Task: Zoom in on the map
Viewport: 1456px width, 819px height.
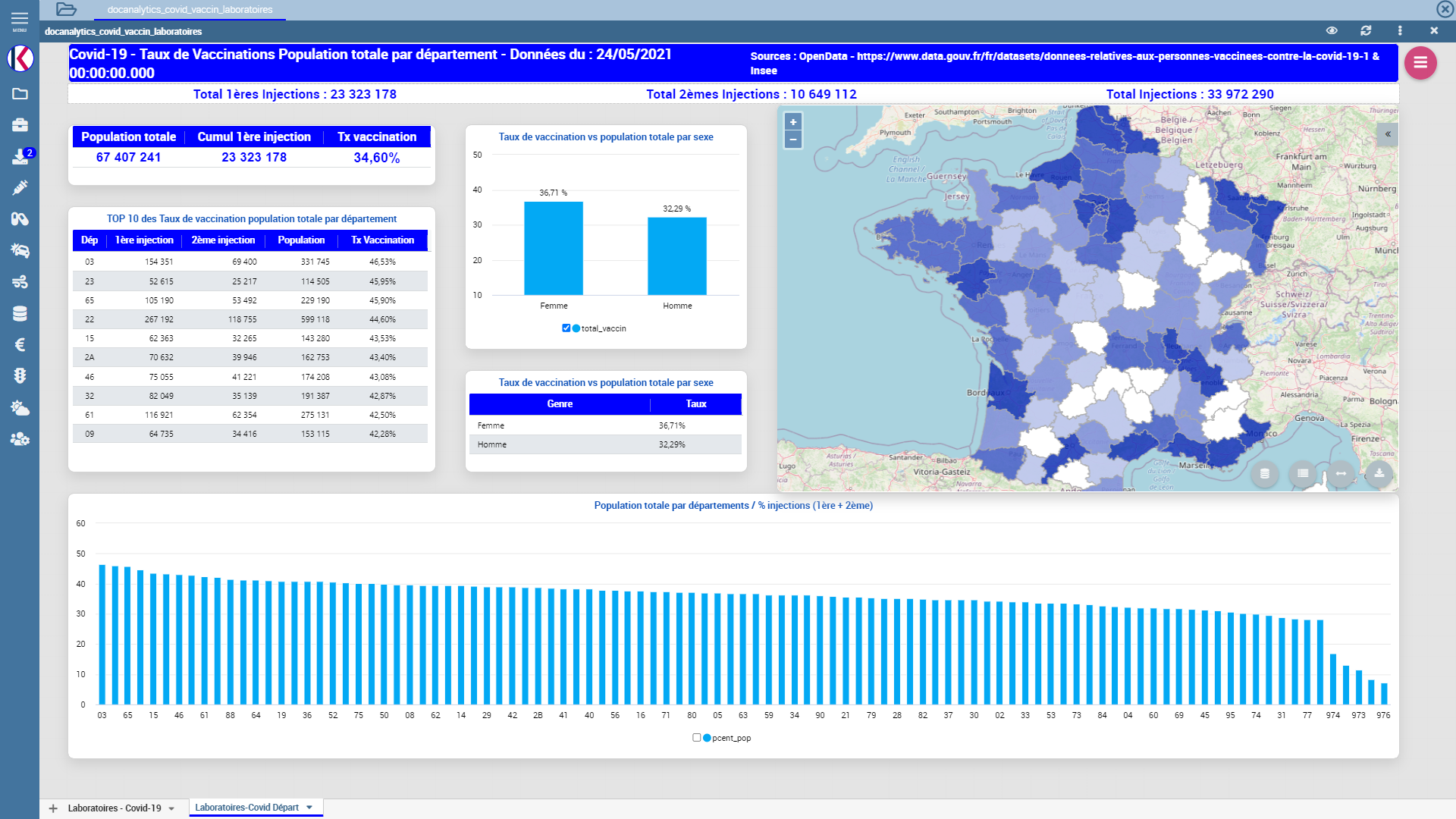Action: coord(793,122)
